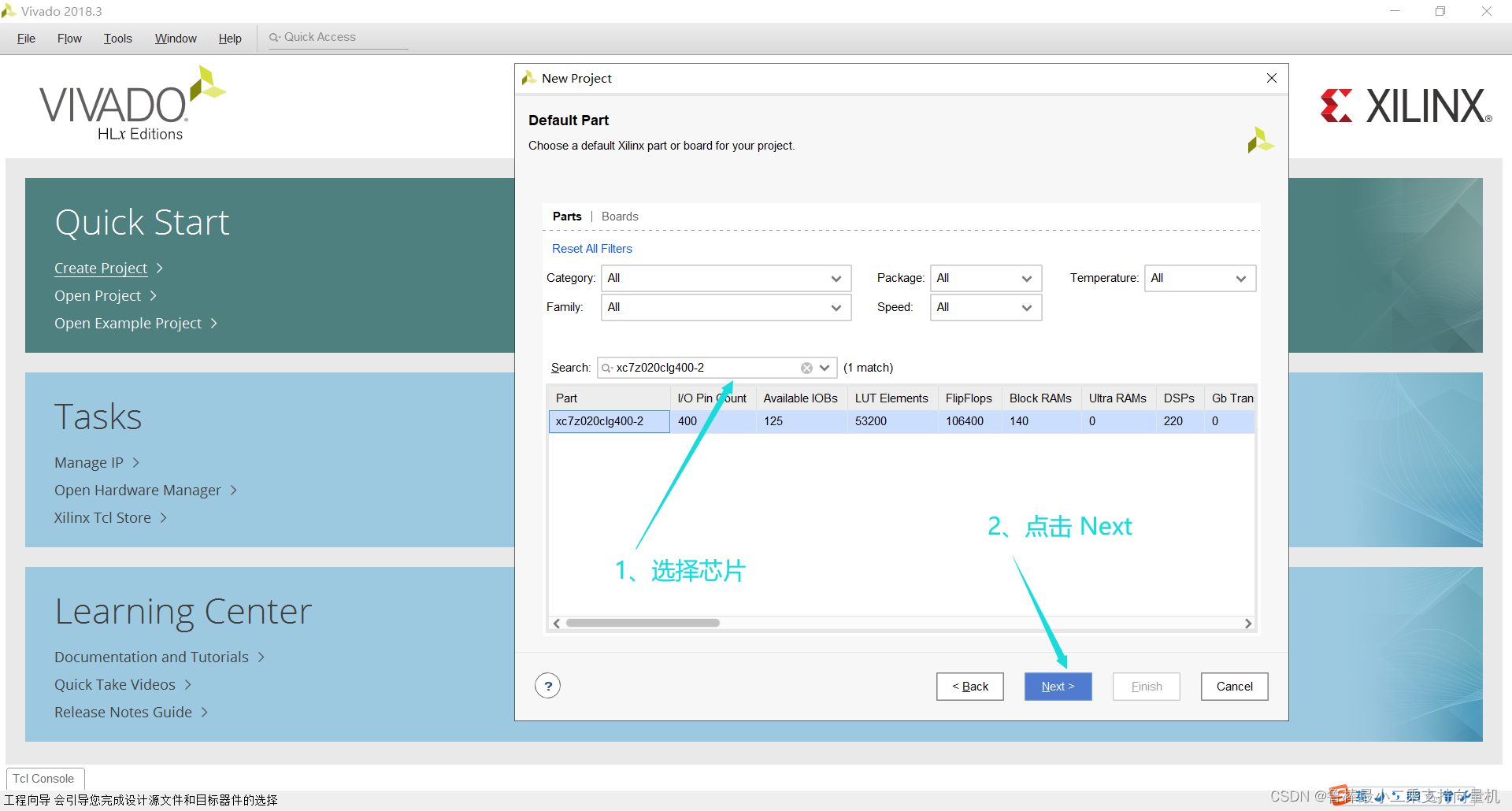
Task: Click the arrow next to Create Project
Action: click(160, 268)
